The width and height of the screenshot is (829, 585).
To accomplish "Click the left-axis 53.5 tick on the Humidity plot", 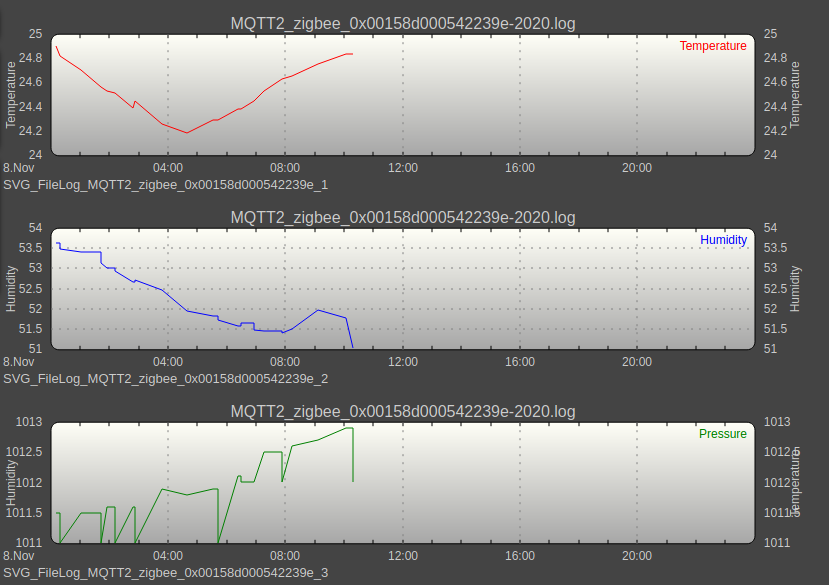I will coord(31,248).
